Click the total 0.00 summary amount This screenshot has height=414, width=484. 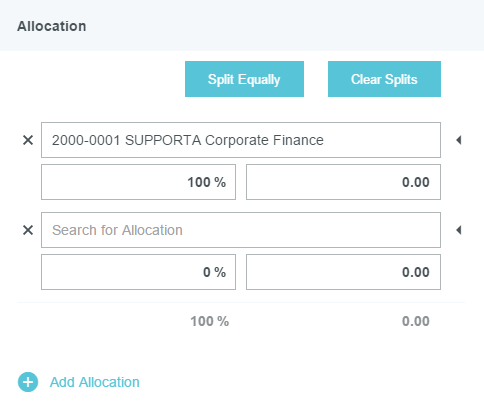pyautogui.click(x=416, y=321)
